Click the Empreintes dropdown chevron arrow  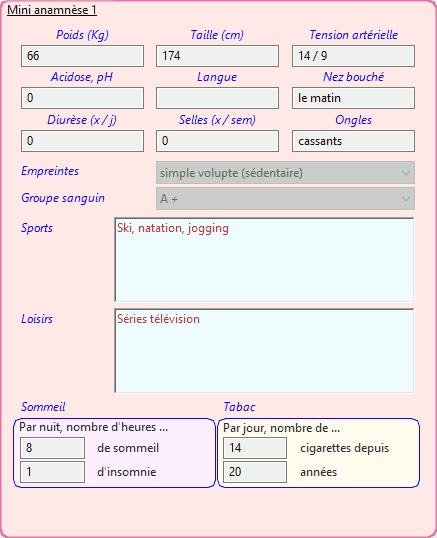pos(406,173)
